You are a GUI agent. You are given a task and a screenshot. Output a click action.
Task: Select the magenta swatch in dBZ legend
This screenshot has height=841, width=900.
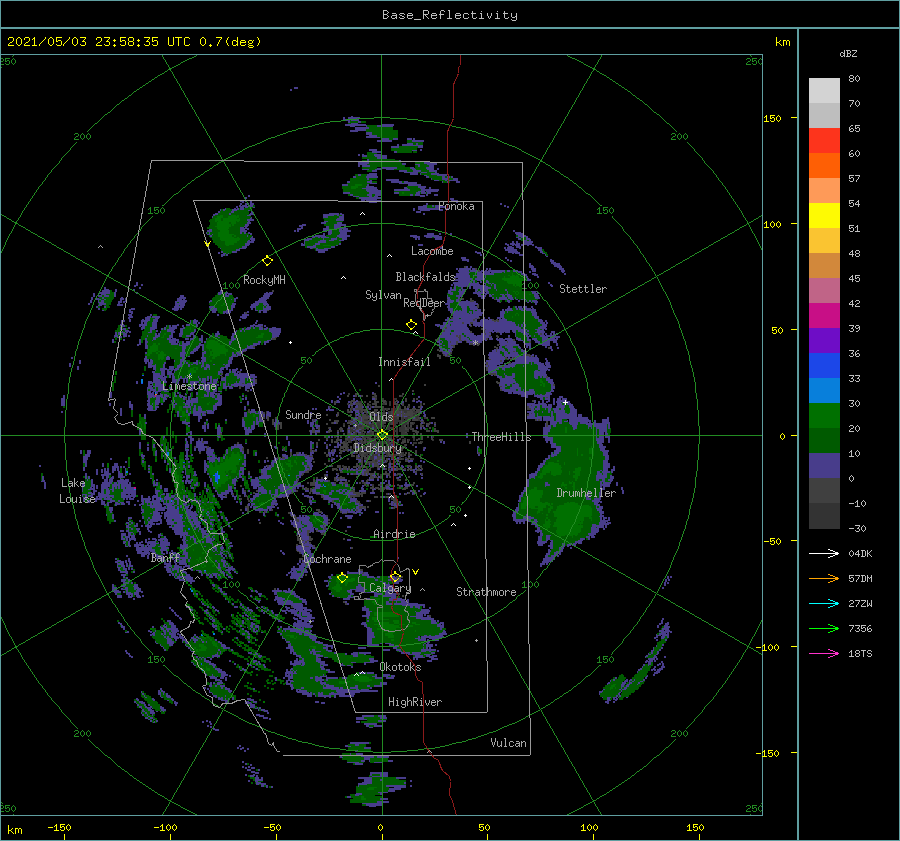tap(824, 316)
